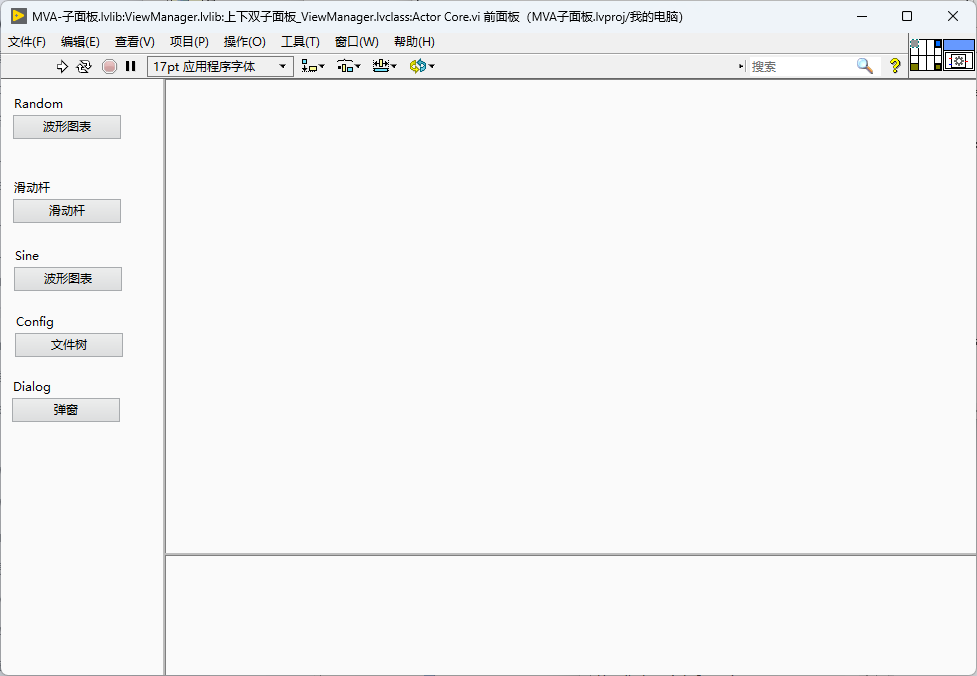This screenshot has width=977, height=676.
Task: Click the 弹窗 button under Dialog
Action: click(x=66, y=410)
